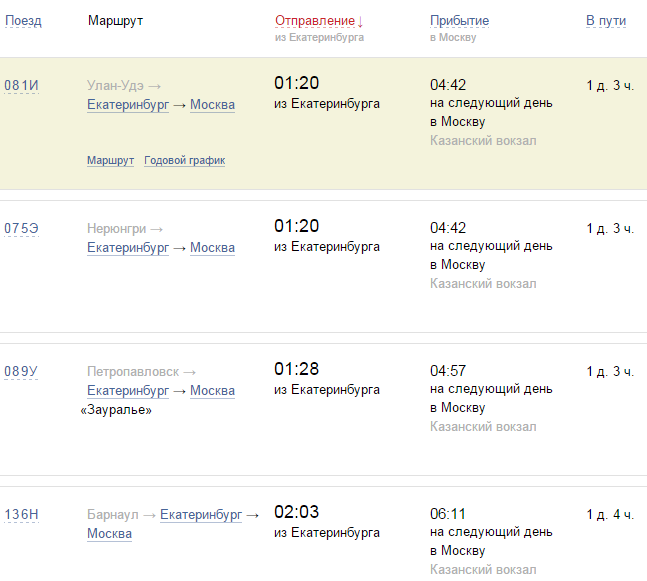This screenshot has height=581, width=647.
Task: Click Екатеринбург link in the 081И row
Action: pyautogui.click(x=128, y=105)
